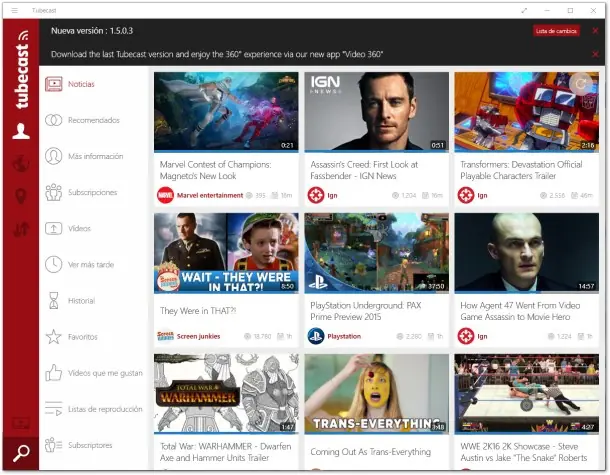
Task: Select Ver más tarde menu entry
Action: [91, 265]
